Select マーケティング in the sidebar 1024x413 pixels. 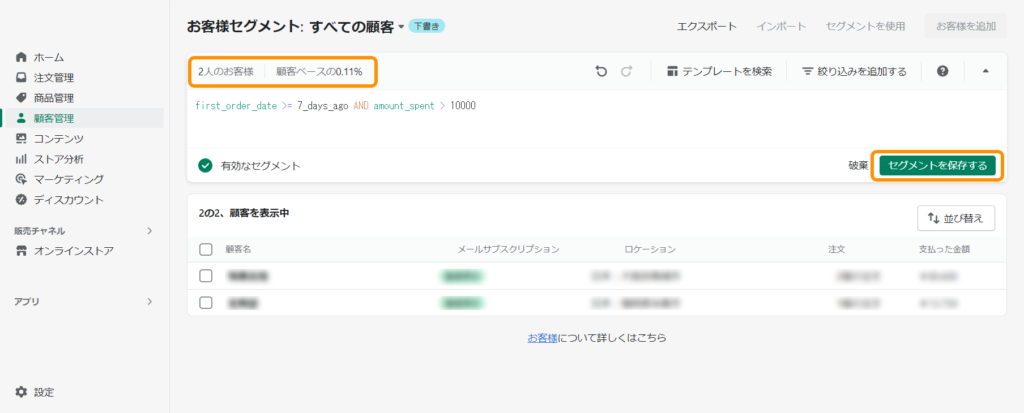(x=68, y=179)
